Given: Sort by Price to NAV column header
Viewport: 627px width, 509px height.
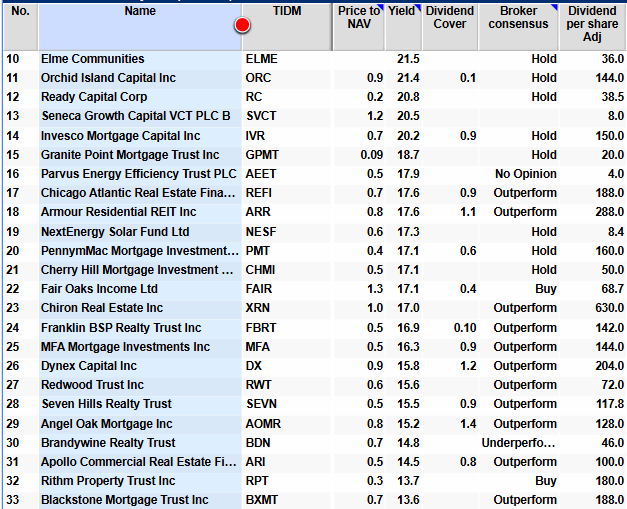Looking at the screenshot, I should click(359, 26).
